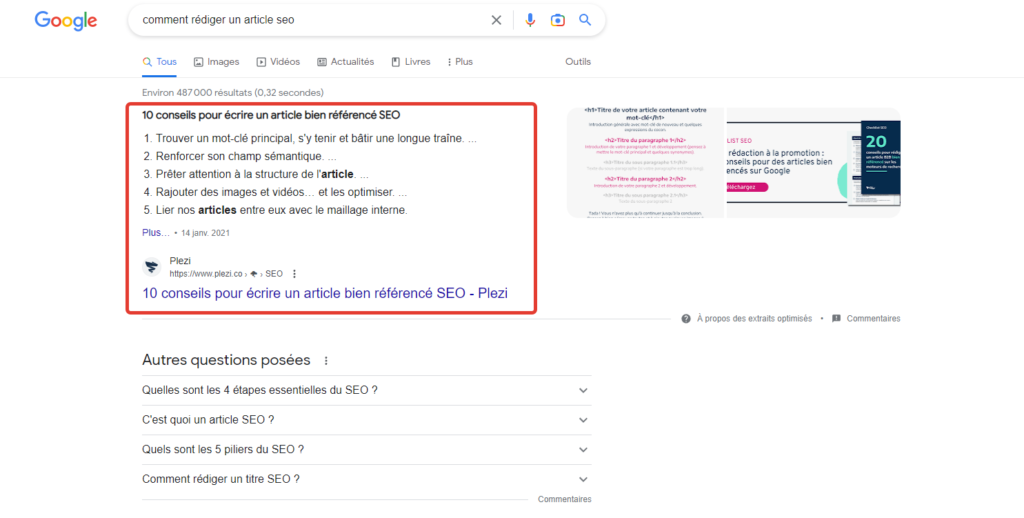Switch to the Vidéos tab
1024x518 pixels.
278,62
